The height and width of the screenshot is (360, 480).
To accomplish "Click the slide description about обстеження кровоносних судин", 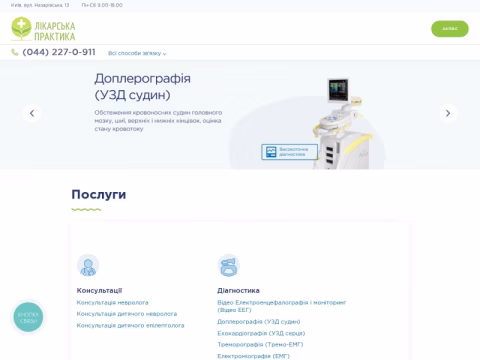I will pos(158,121).
